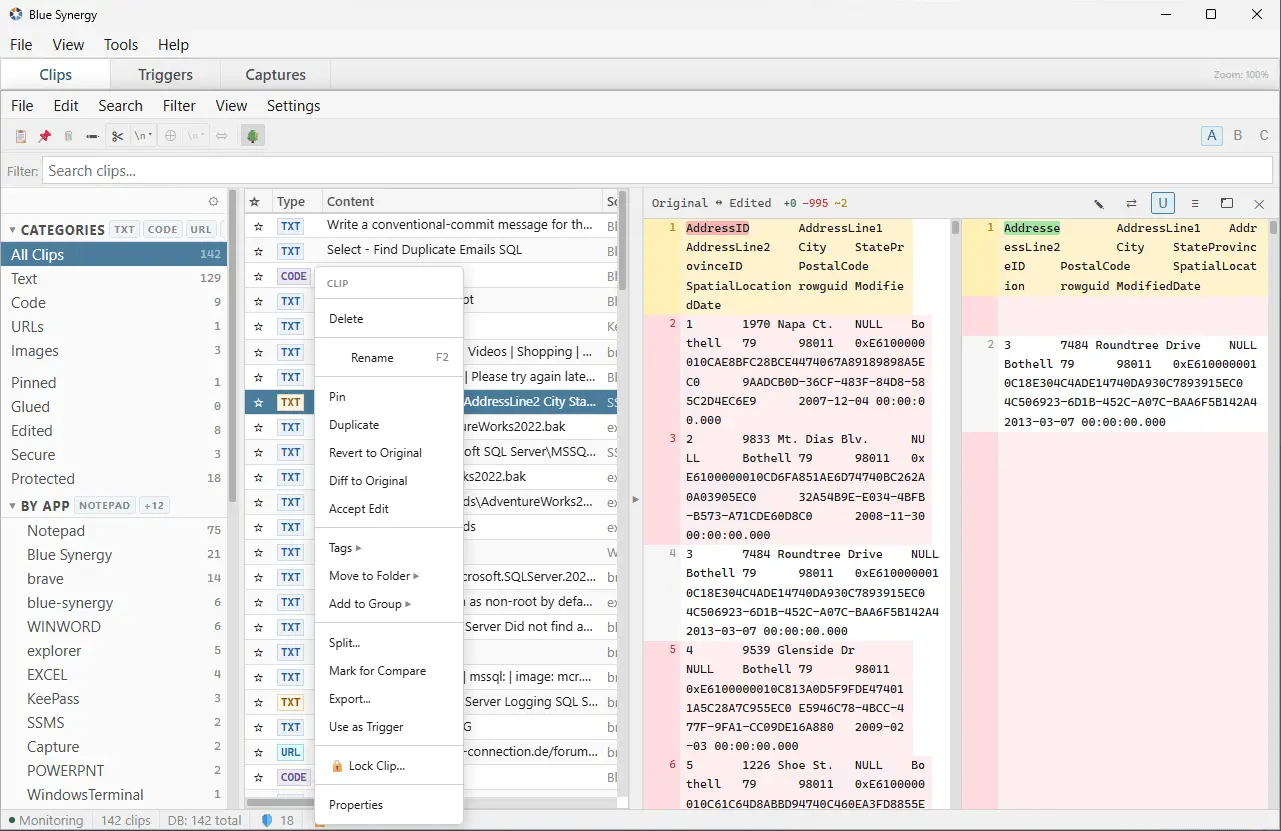Click the blue shield icon in status bar
Viewport: 1281px width, 831px height.
click(267, 820)
